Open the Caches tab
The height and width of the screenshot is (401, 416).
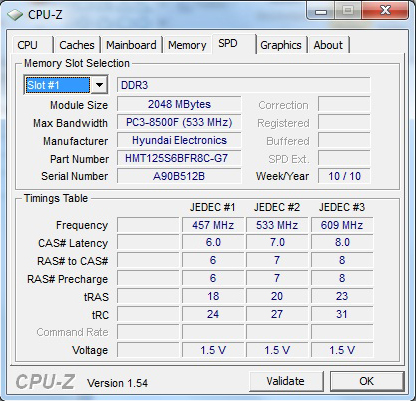pos(77,45)
